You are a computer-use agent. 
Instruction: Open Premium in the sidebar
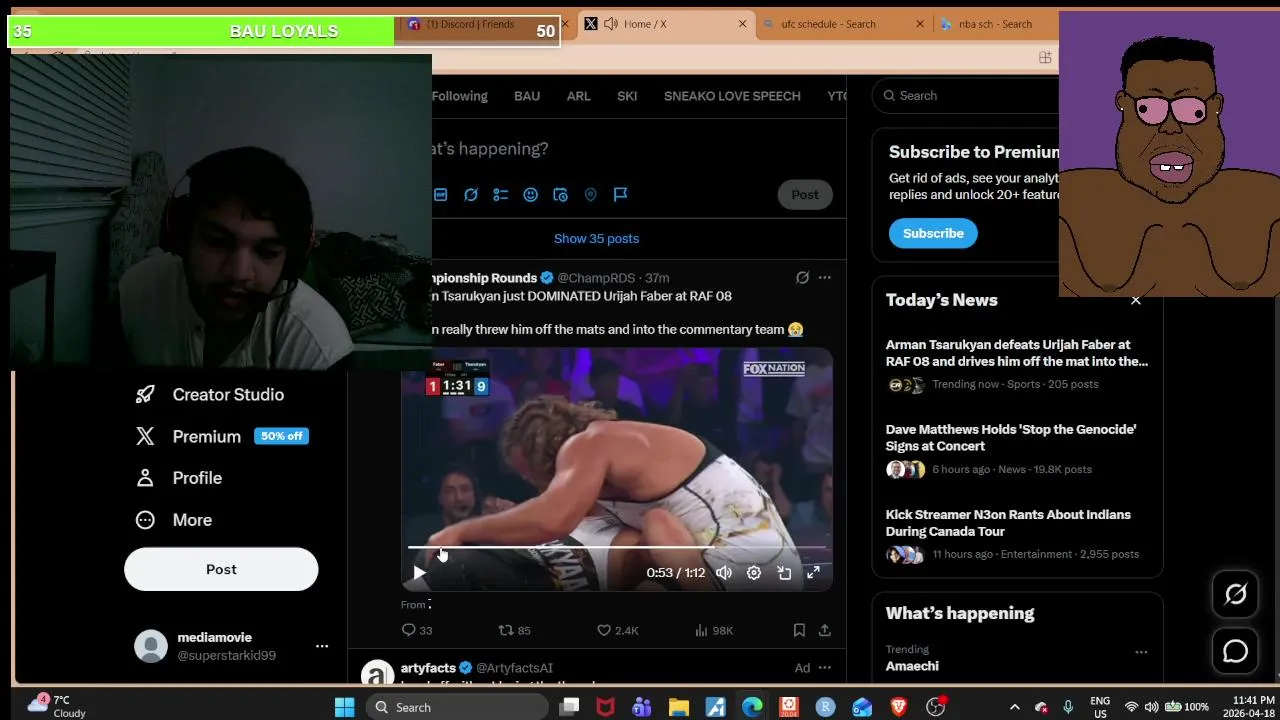coord(188,437)
